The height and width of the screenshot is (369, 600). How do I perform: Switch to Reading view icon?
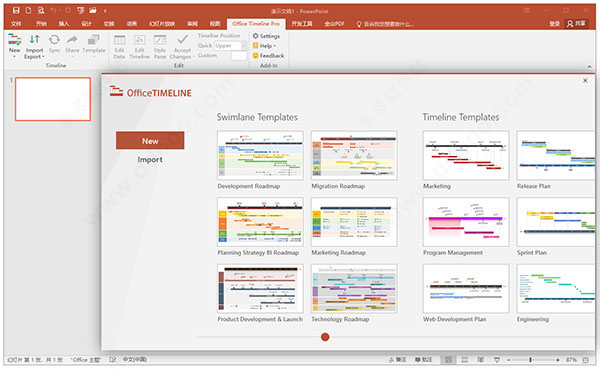[481, 360]
